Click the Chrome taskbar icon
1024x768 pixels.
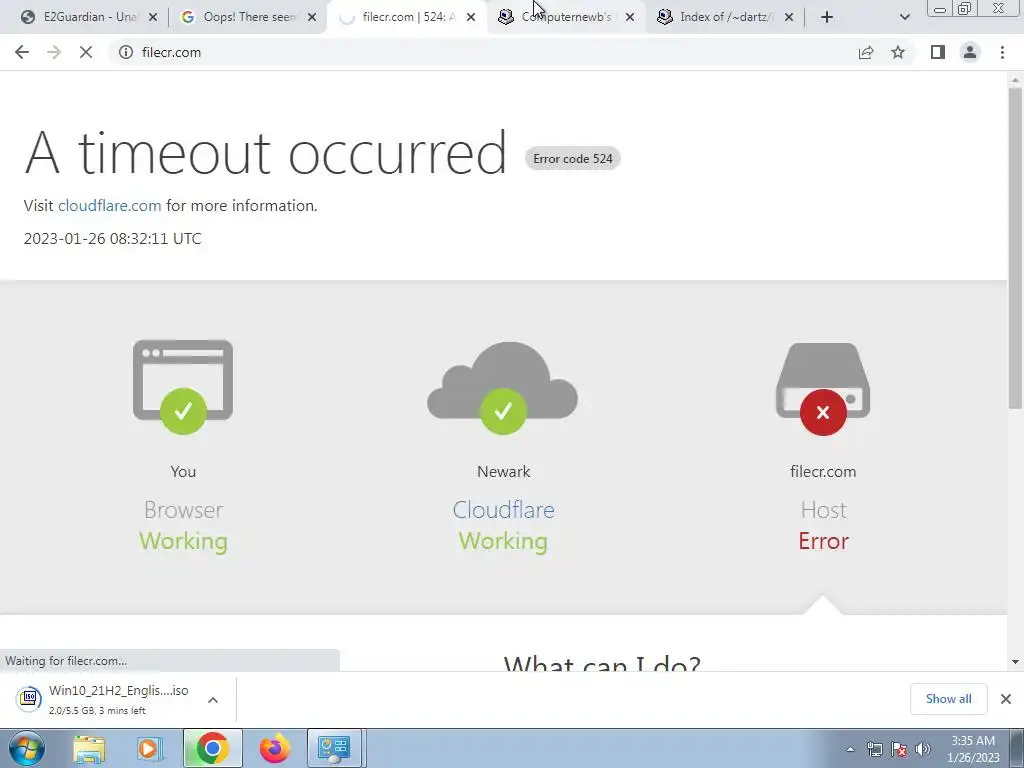tap(212, 748)
